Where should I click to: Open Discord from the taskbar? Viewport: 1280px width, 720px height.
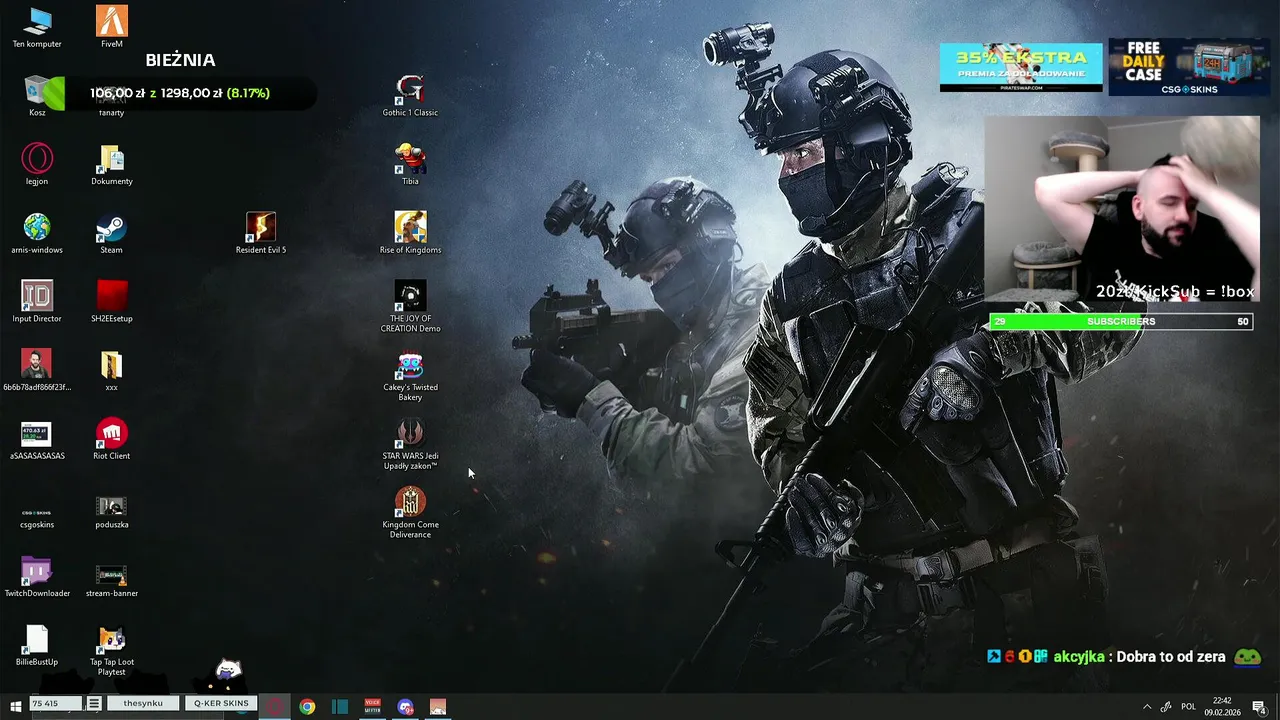click(405, 706)
